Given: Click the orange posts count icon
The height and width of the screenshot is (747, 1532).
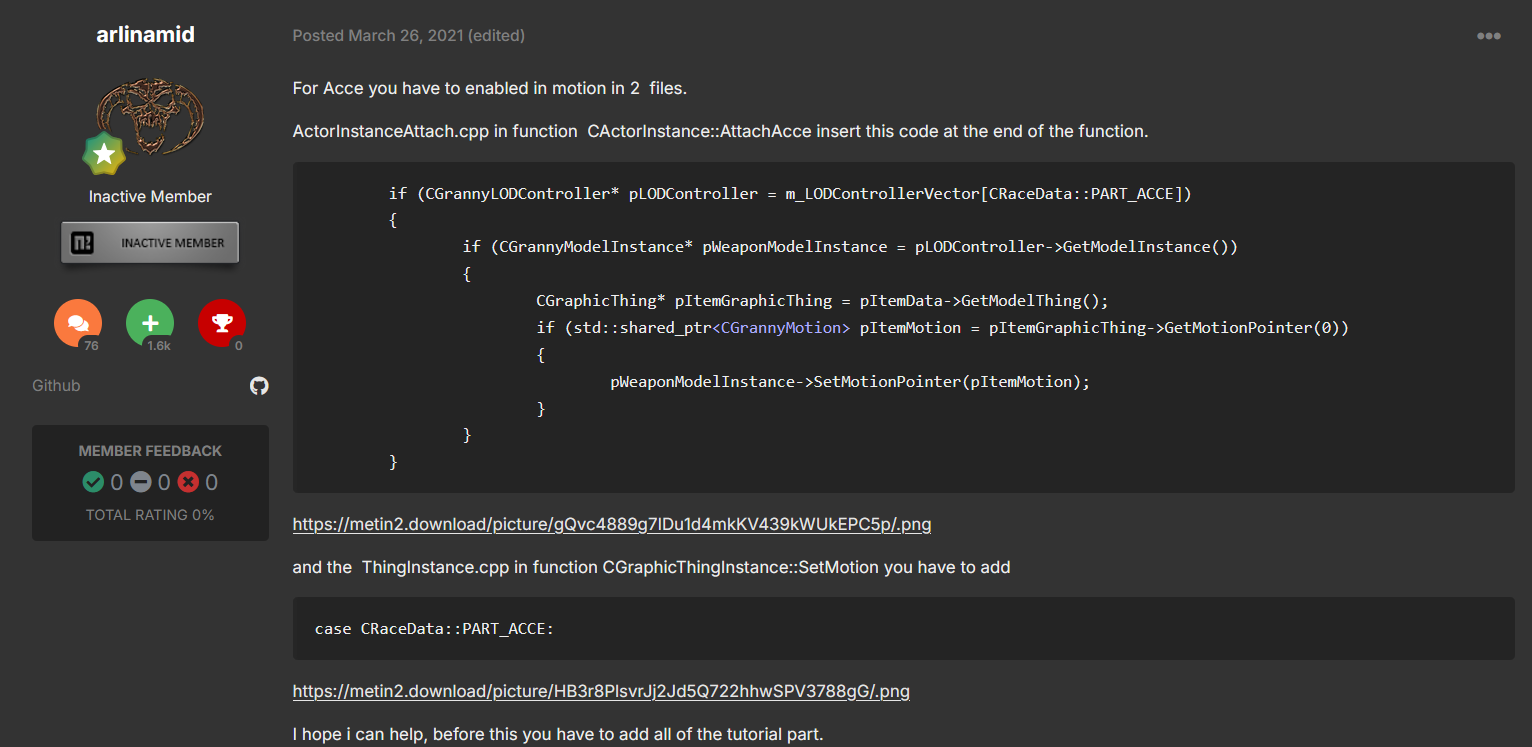Looking at the screenshot, I should [x=78, y=323].
